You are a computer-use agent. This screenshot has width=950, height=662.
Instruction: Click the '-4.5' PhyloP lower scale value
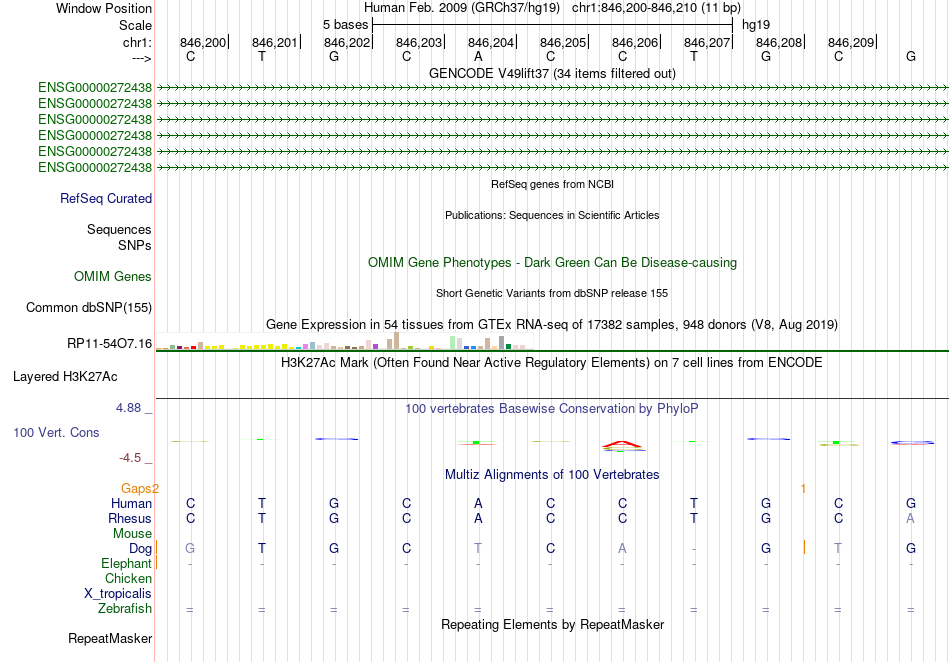130,458
